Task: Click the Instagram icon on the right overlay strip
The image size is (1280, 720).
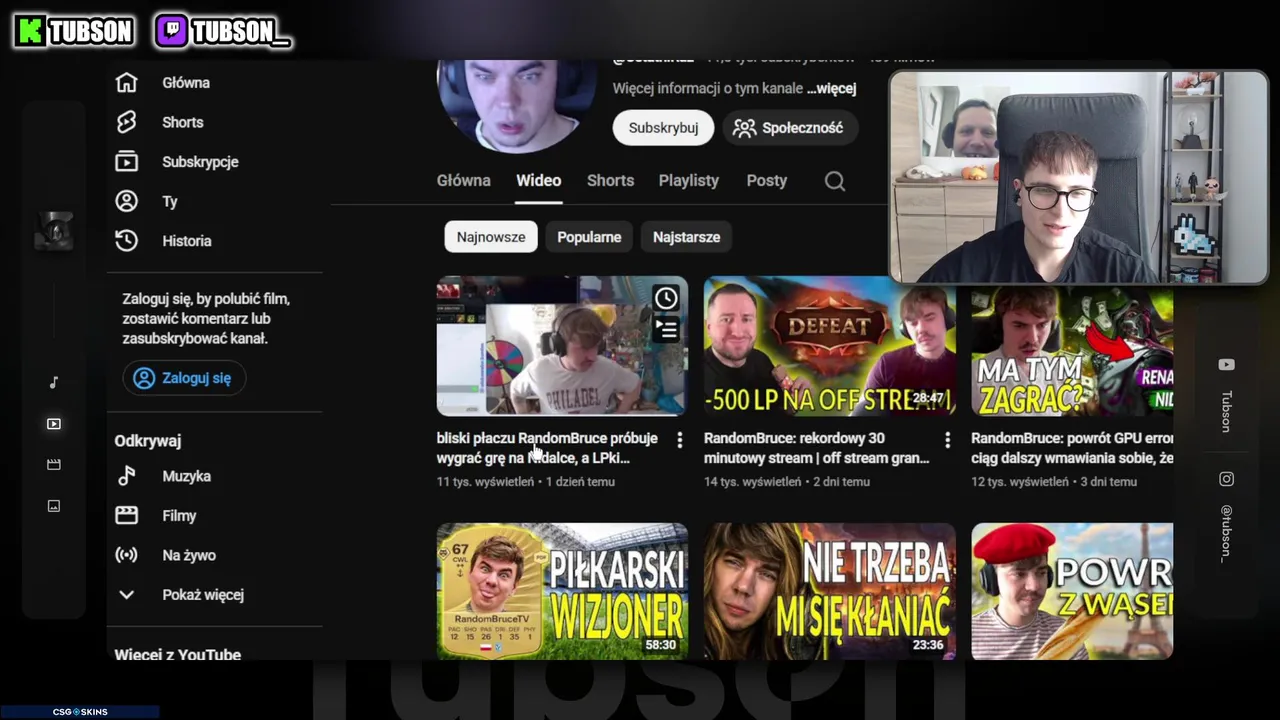Action: 1226,479
